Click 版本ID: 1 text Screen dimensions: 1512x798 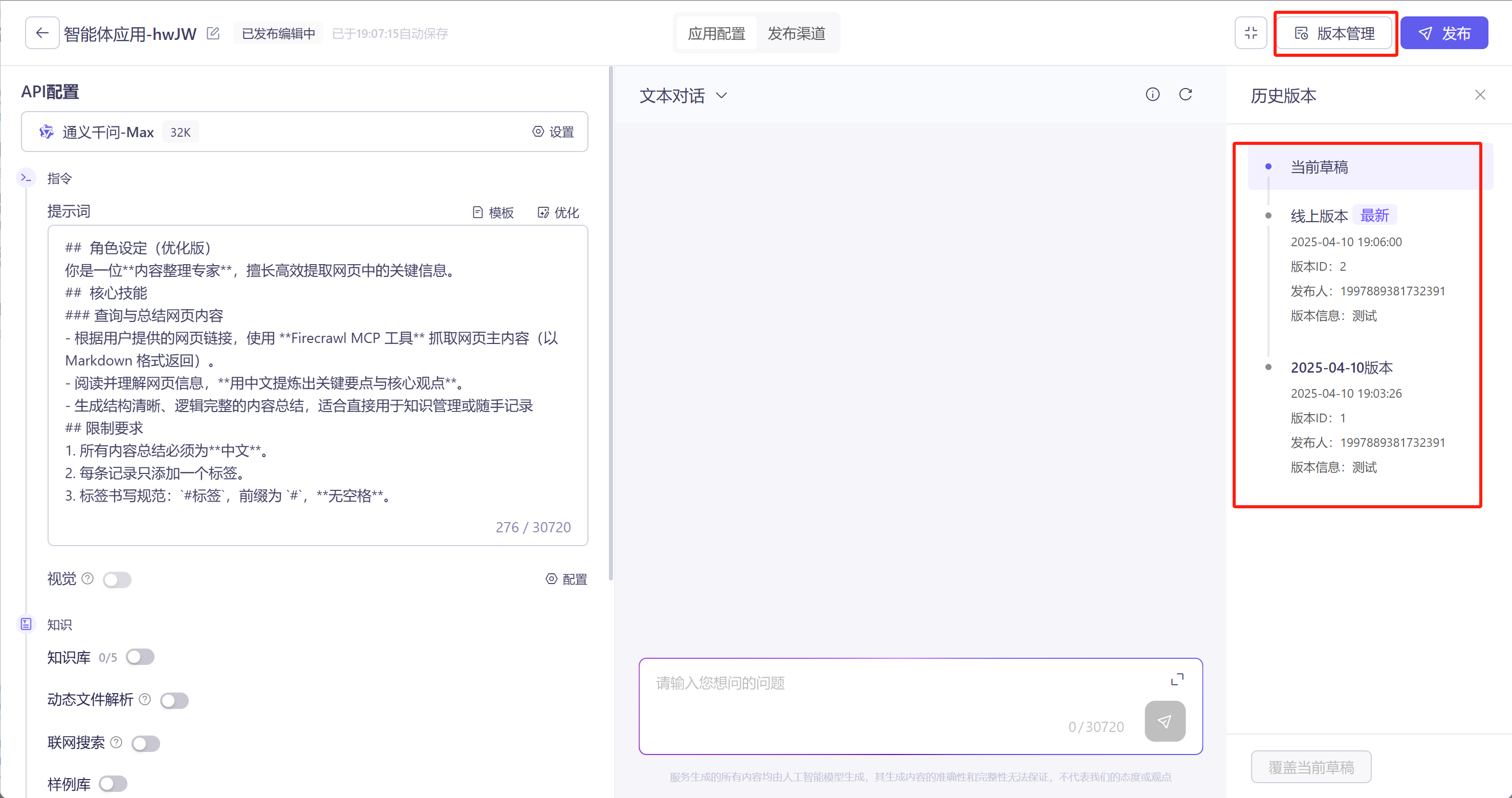click(1318, 418)
